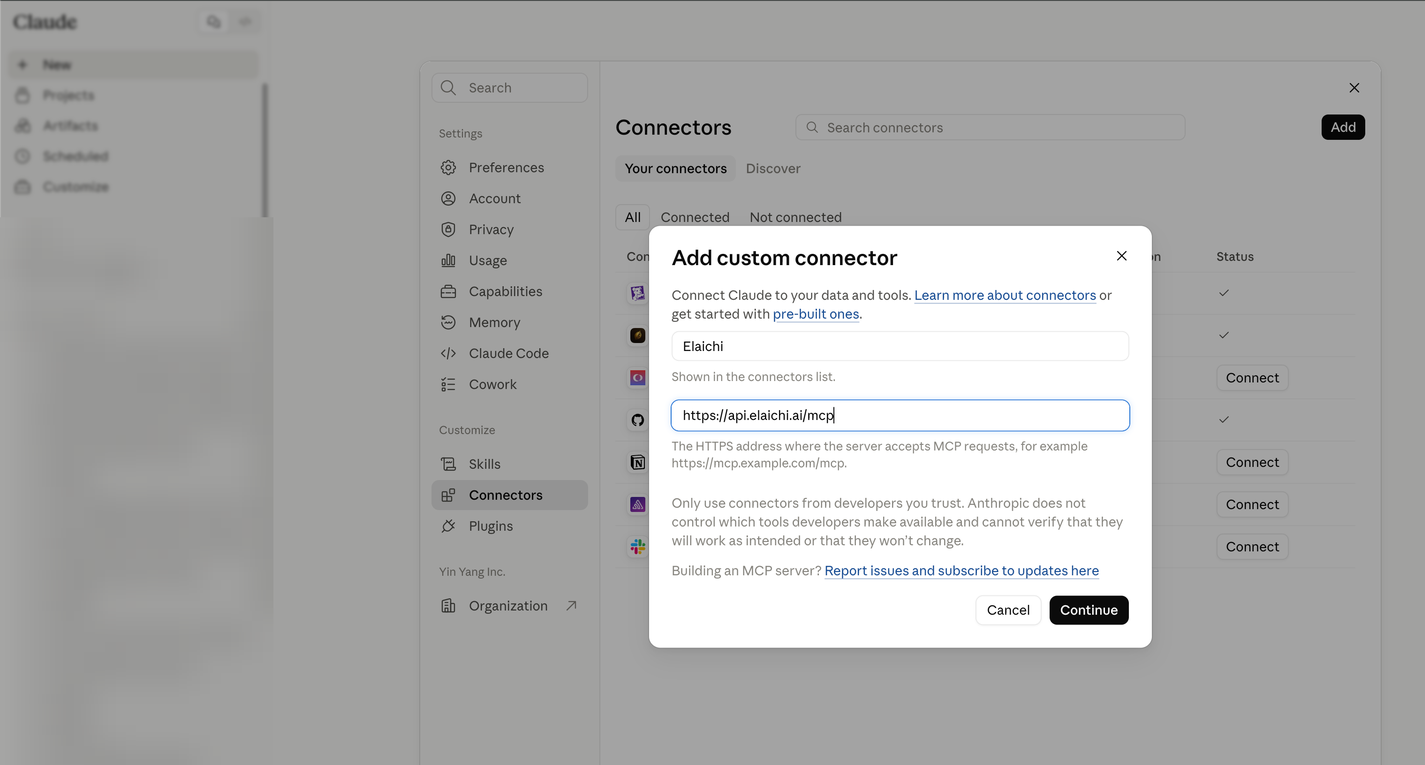The image size is (1425, 765).
Task: Click the clock icon beside Scheduled
Action: (x=23, y=156)
